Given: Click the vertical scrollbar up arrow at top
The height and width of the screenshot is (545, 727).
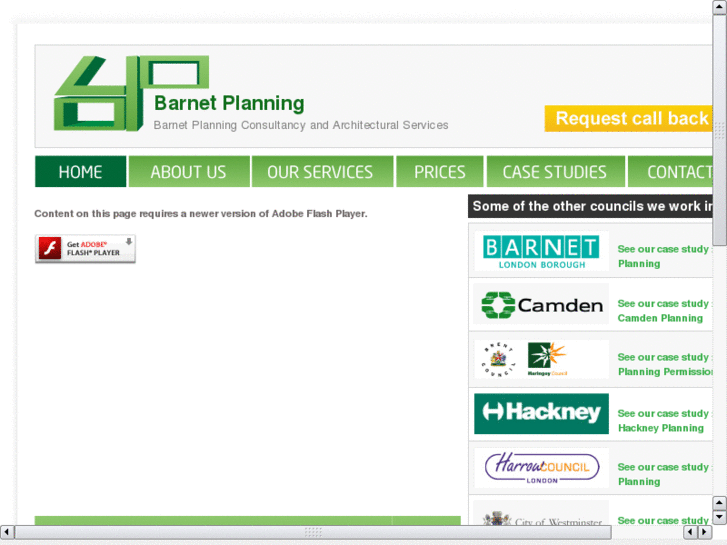Looking at the screenshot, I should coord(720,7).
